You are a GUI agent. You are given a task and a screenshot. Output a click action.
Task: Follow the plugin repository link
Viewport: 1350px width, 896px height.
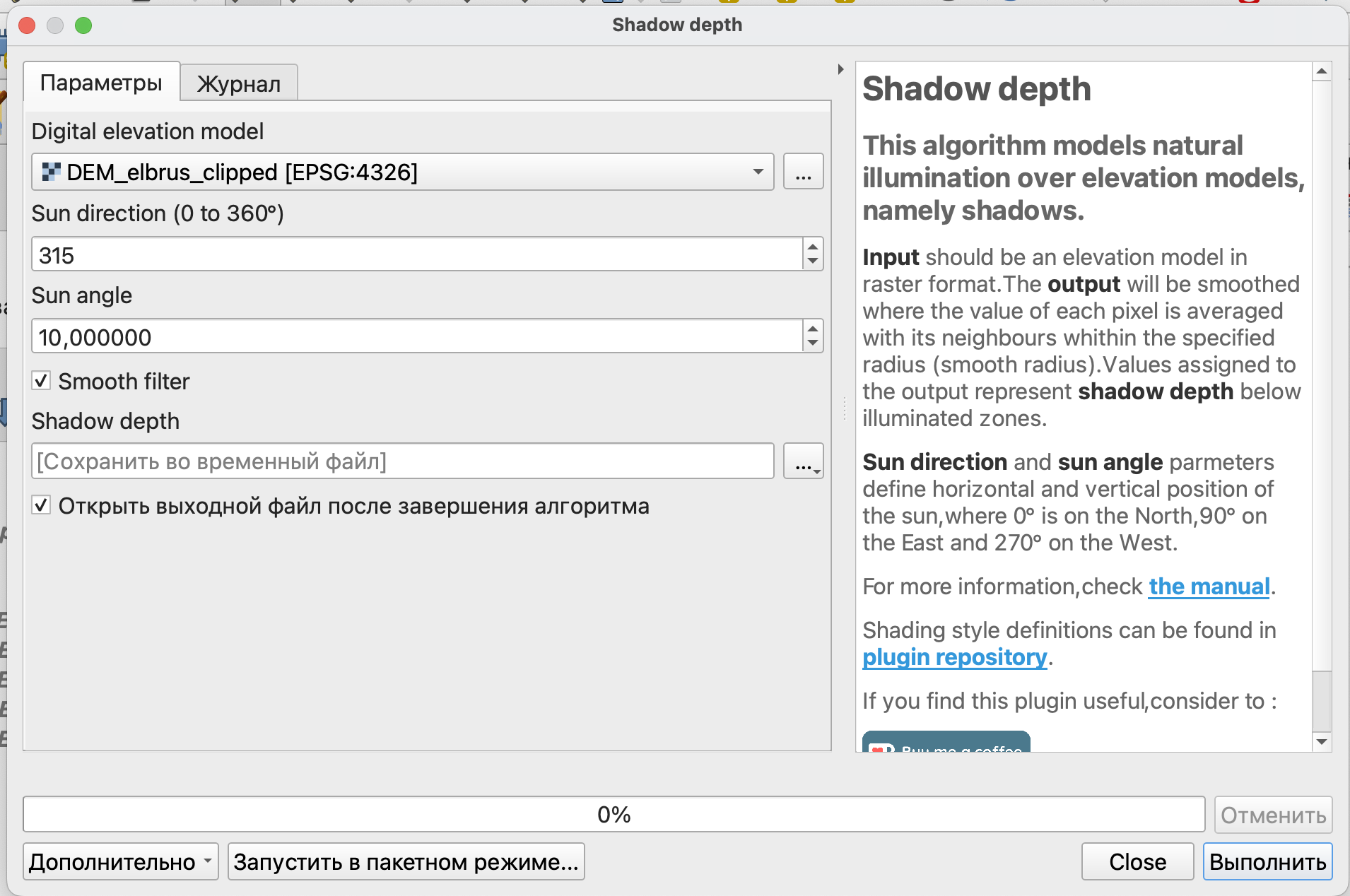tap(954, 657)
